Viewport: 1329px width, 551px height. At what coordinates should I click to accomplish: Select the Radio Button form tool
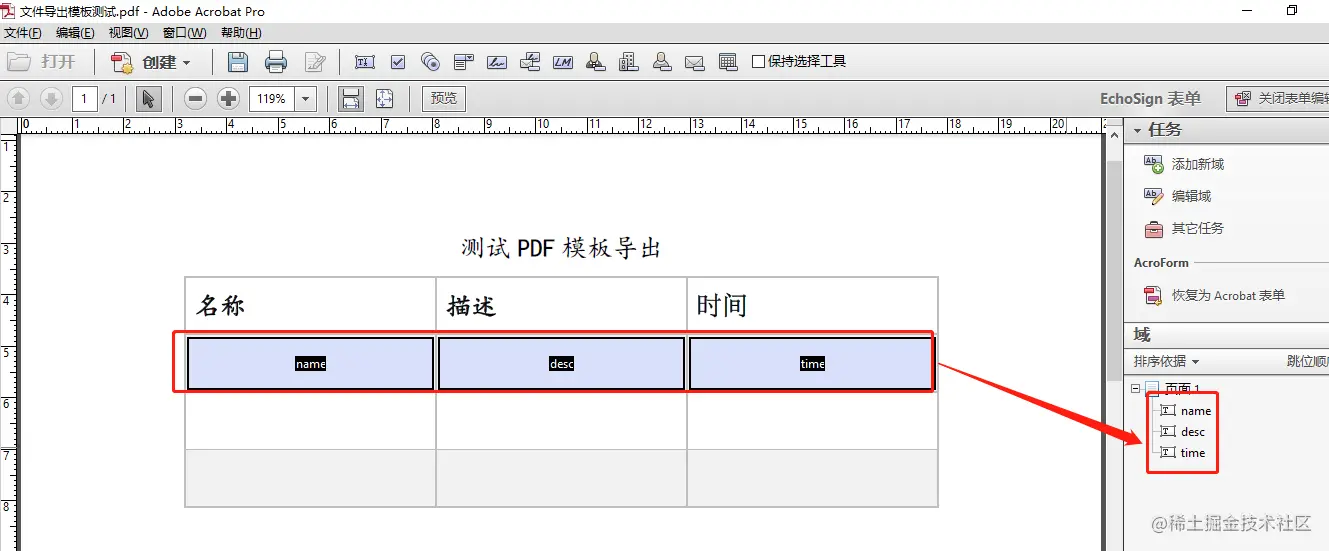[x=431, y=62]
